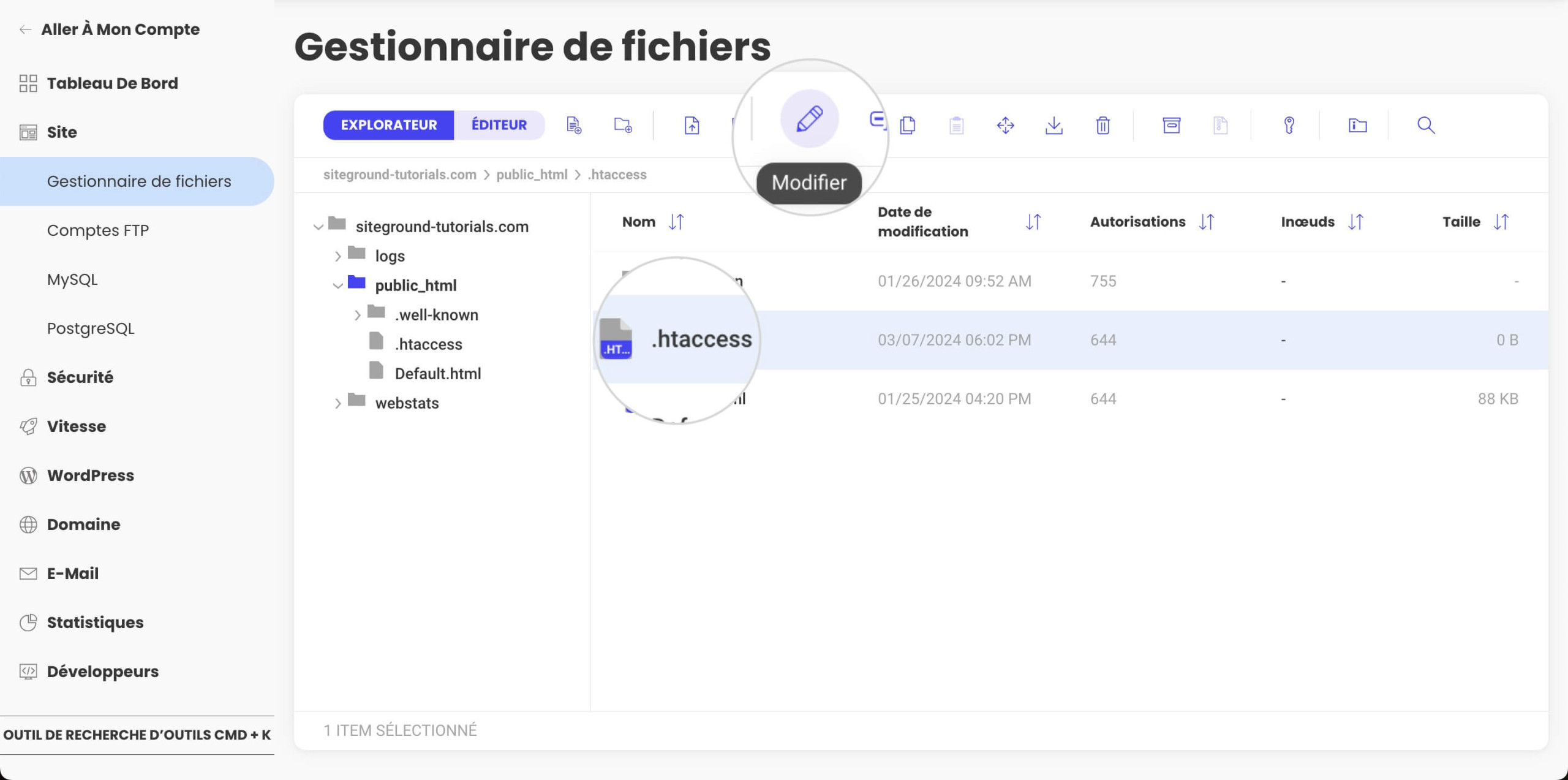The width and height of the screenshot is (1568, 780).
Task: Select logs folder in tree
Action: 390,256
